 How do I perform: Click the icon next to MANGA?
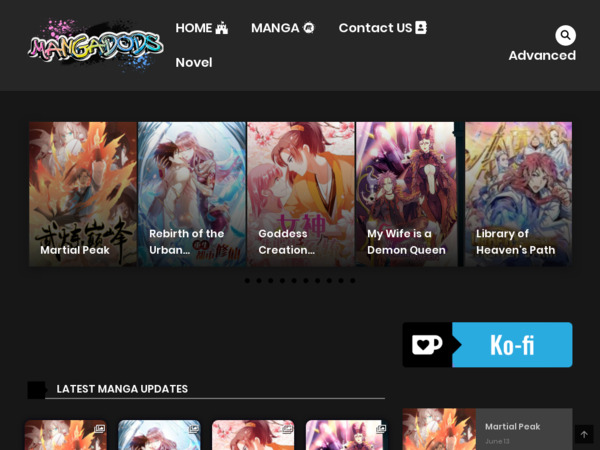tap(308, 28)
